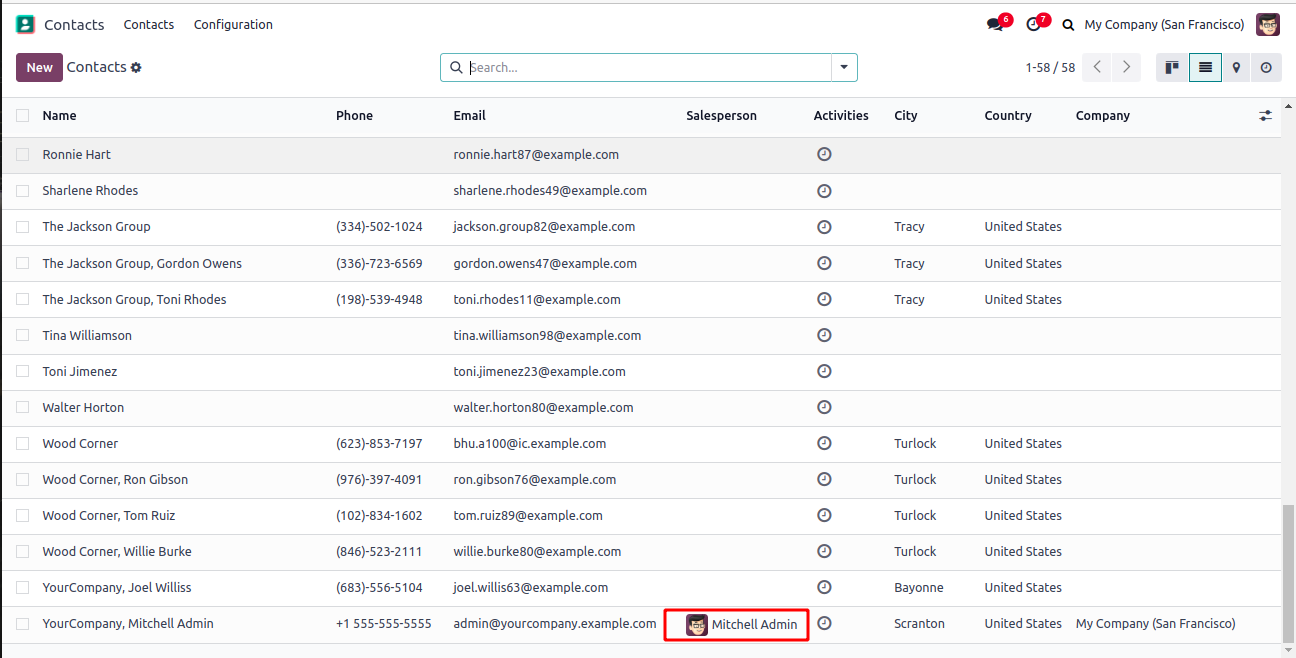1296x658 pixels.
Task: Open the user avatar menu
Action: [1268, 25]
